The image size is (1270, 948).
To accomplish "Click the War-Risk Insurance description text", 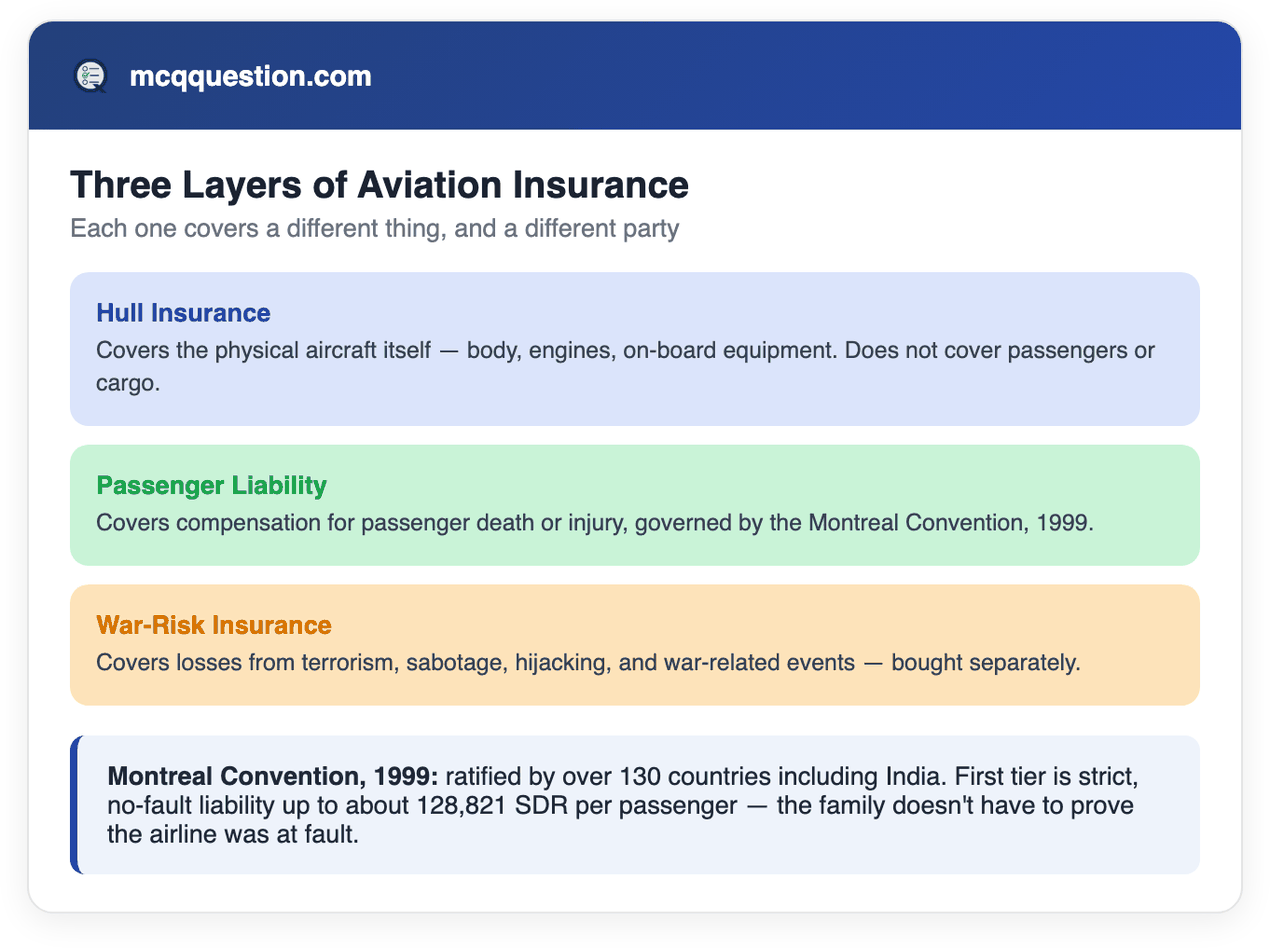I will pos(588,663).
